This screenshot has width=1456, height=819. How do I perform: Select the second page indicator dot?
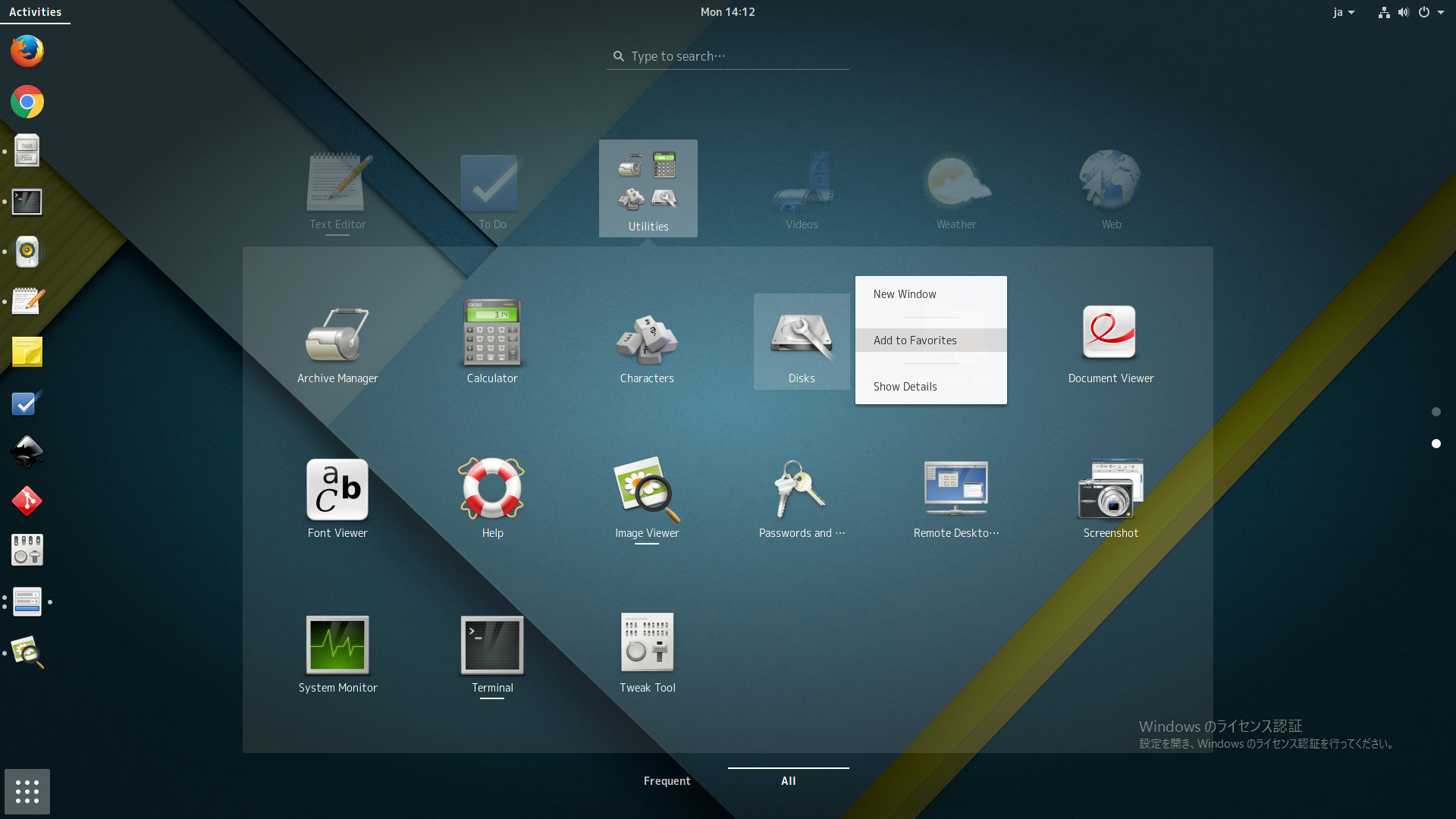[x=1436, y=444]
